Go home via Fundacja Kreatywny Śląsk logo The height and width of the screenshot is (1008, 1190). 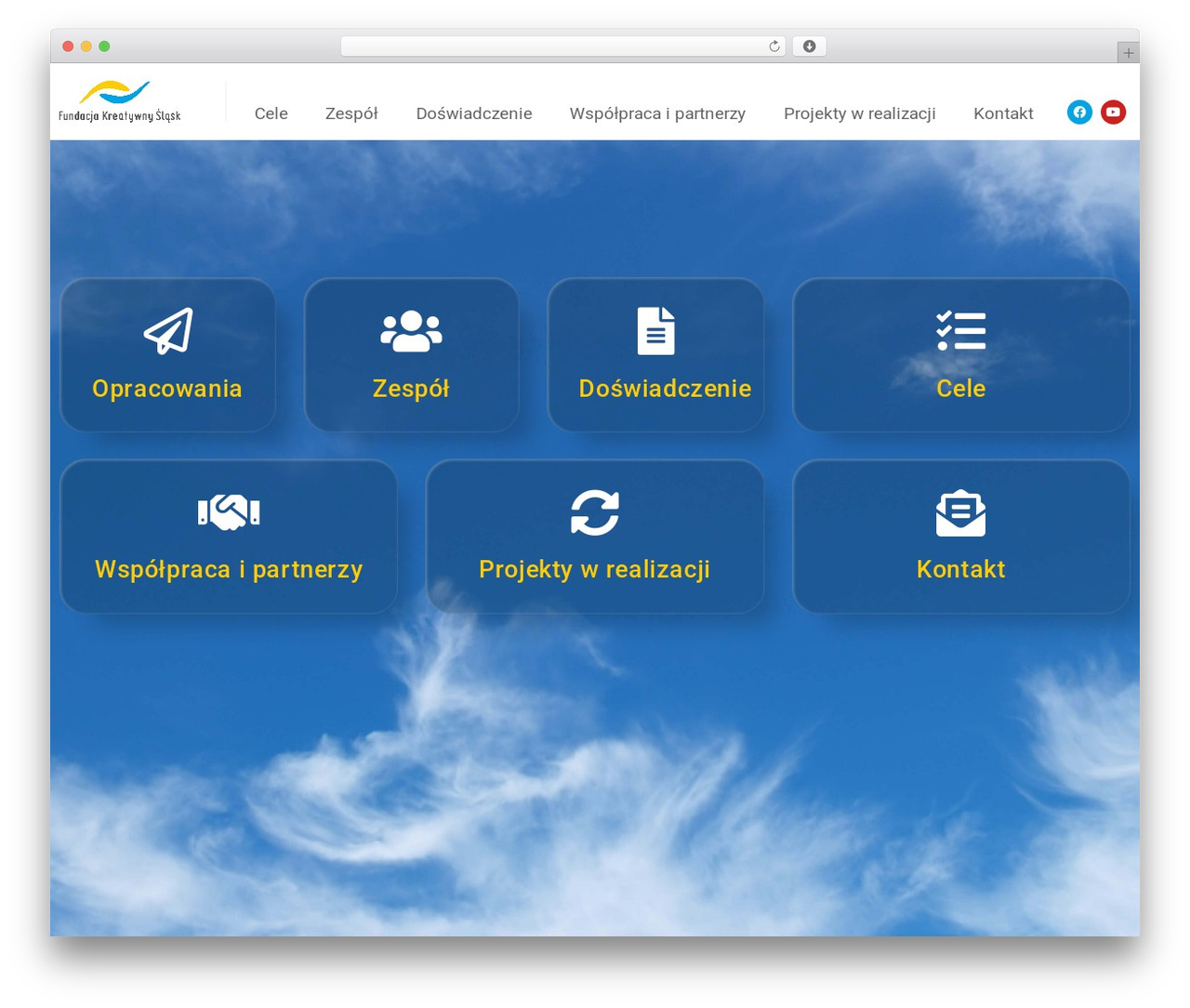[x=120, y=101]
